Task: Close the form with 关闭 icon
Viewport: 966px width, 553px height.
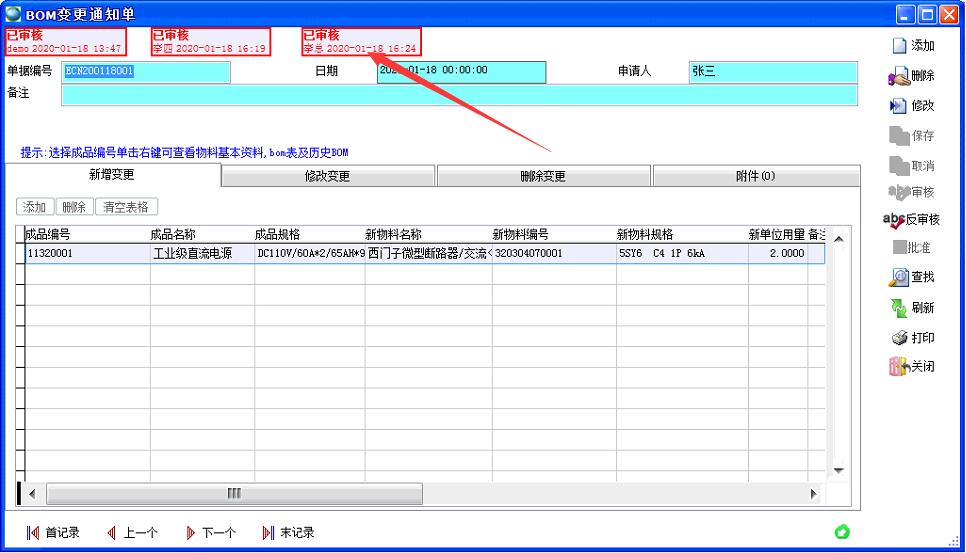Action: click(899, 367)
